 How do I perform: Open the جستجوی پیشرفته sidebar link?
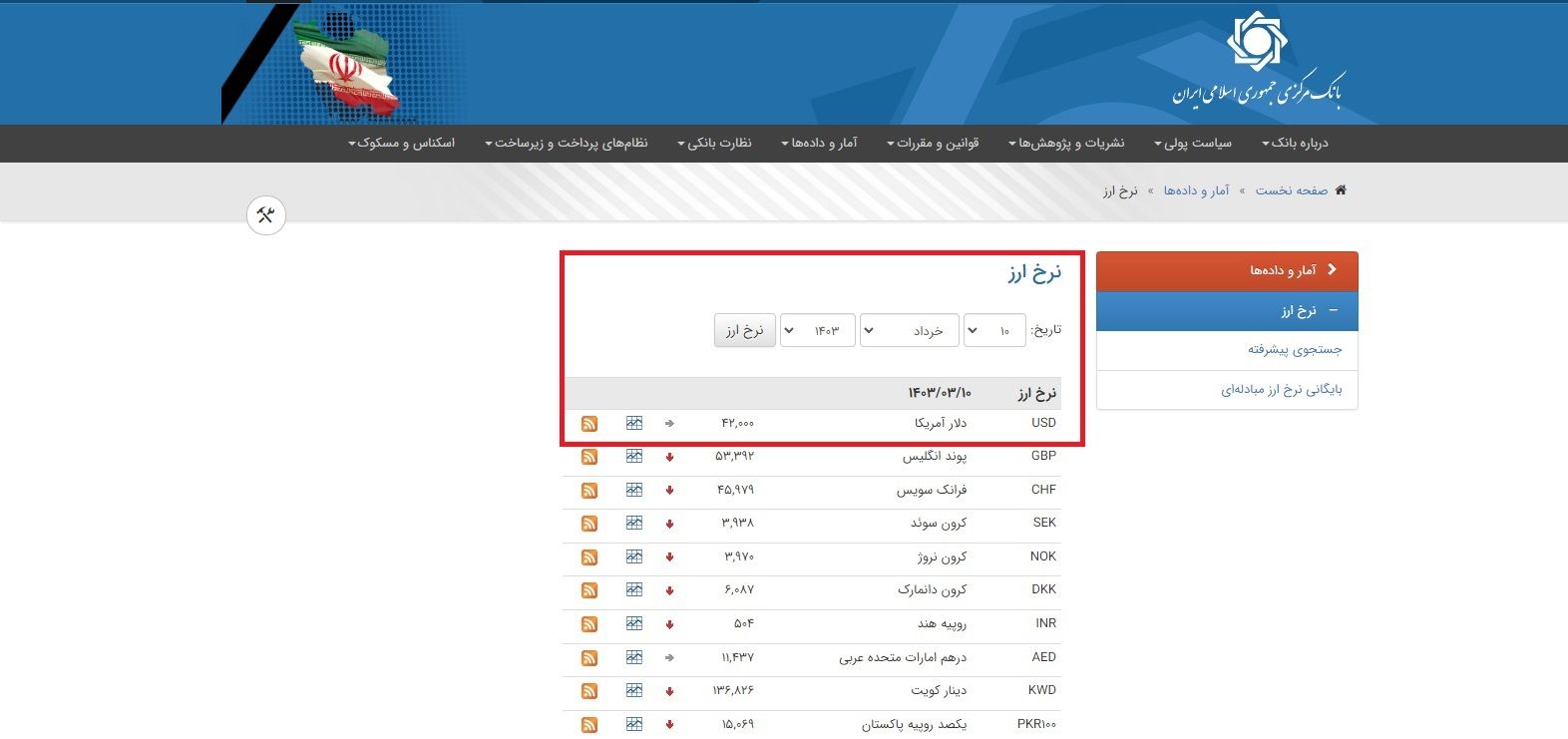(x=1294, y=350)
